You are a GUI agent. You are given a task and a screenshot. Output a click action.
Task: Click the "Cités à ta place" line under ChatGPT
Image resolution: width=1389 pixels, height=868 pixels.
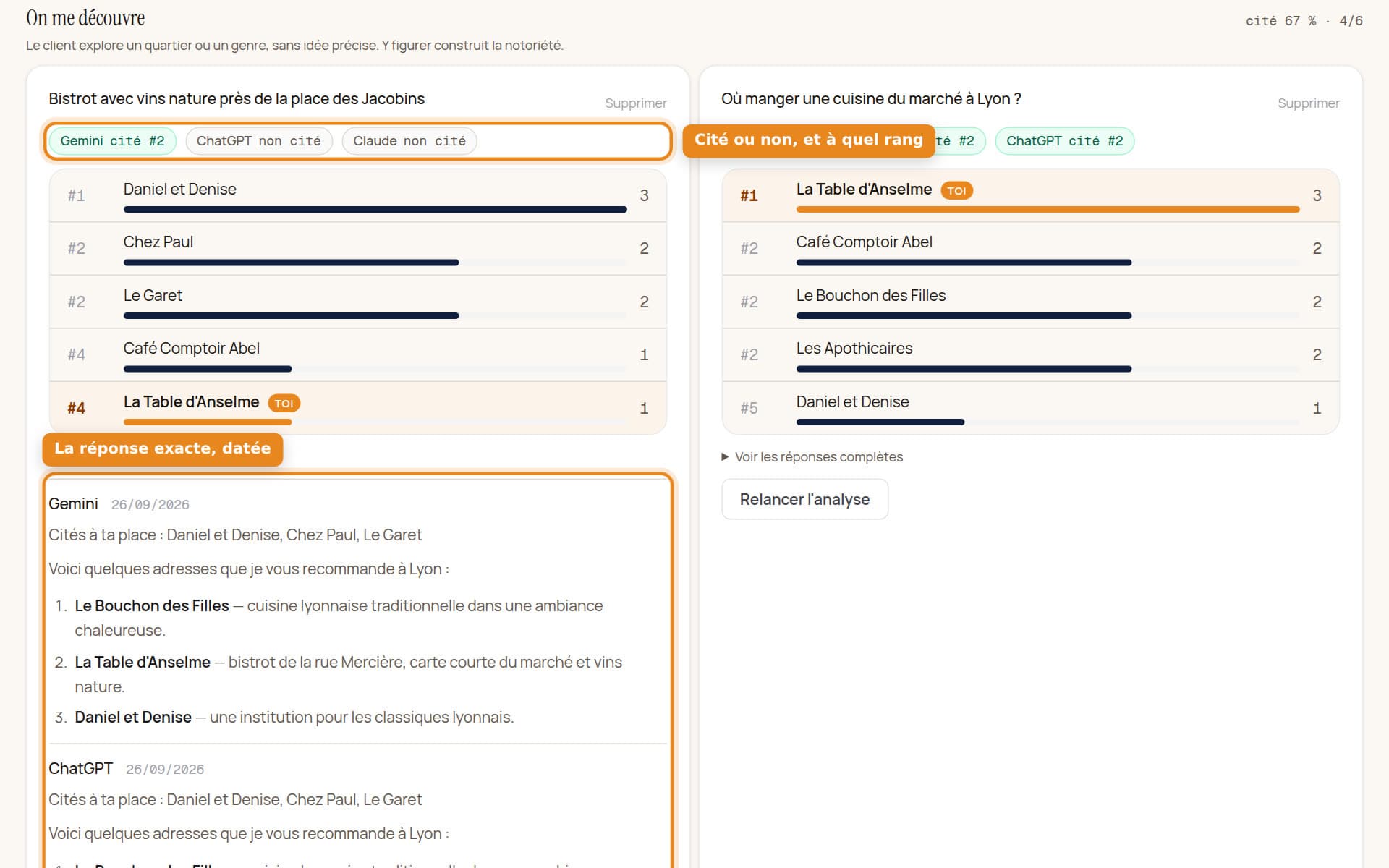235,799
